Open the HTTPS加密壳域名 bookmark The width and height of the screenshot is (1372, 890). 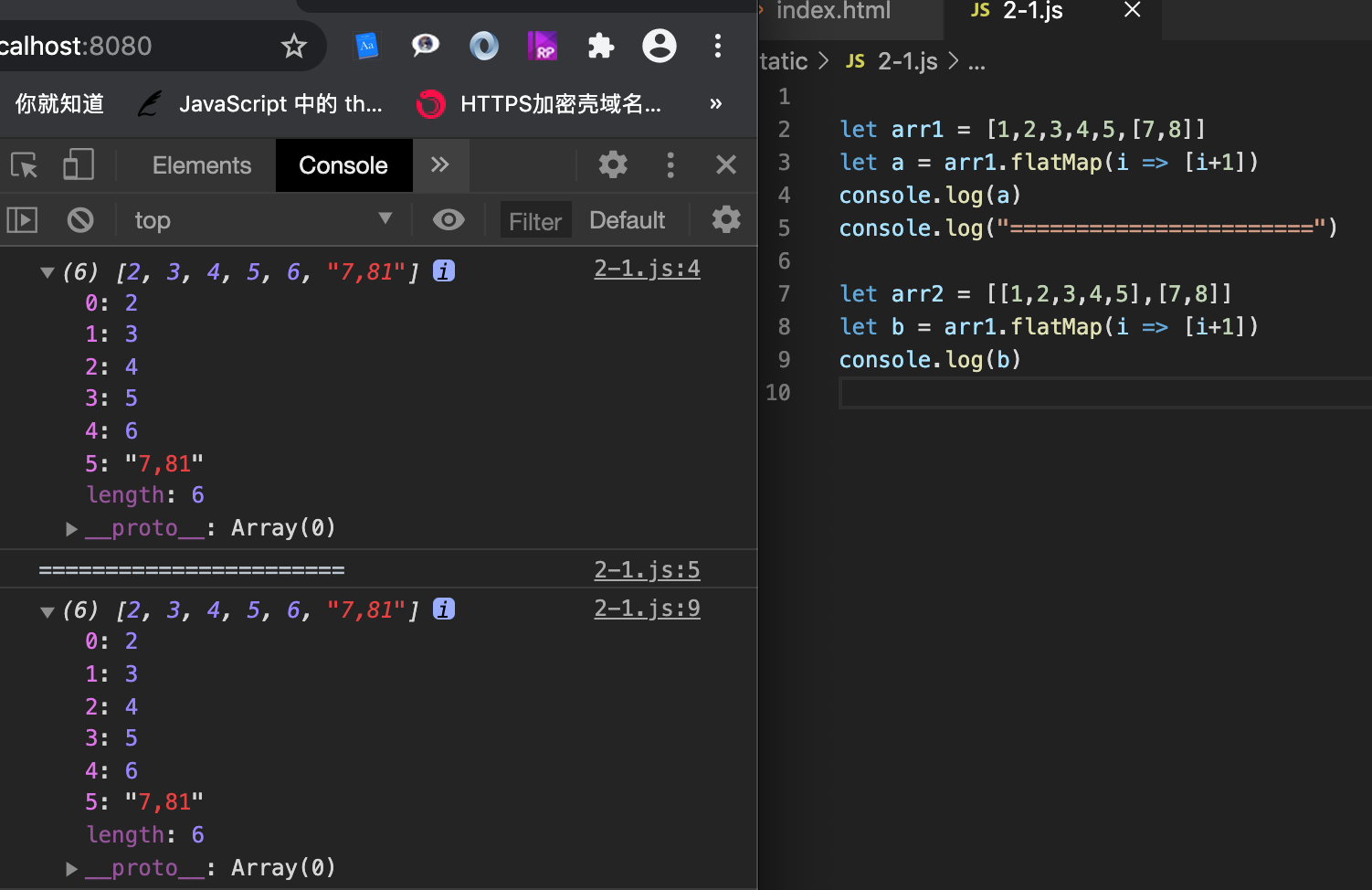(x=539, y=104)
